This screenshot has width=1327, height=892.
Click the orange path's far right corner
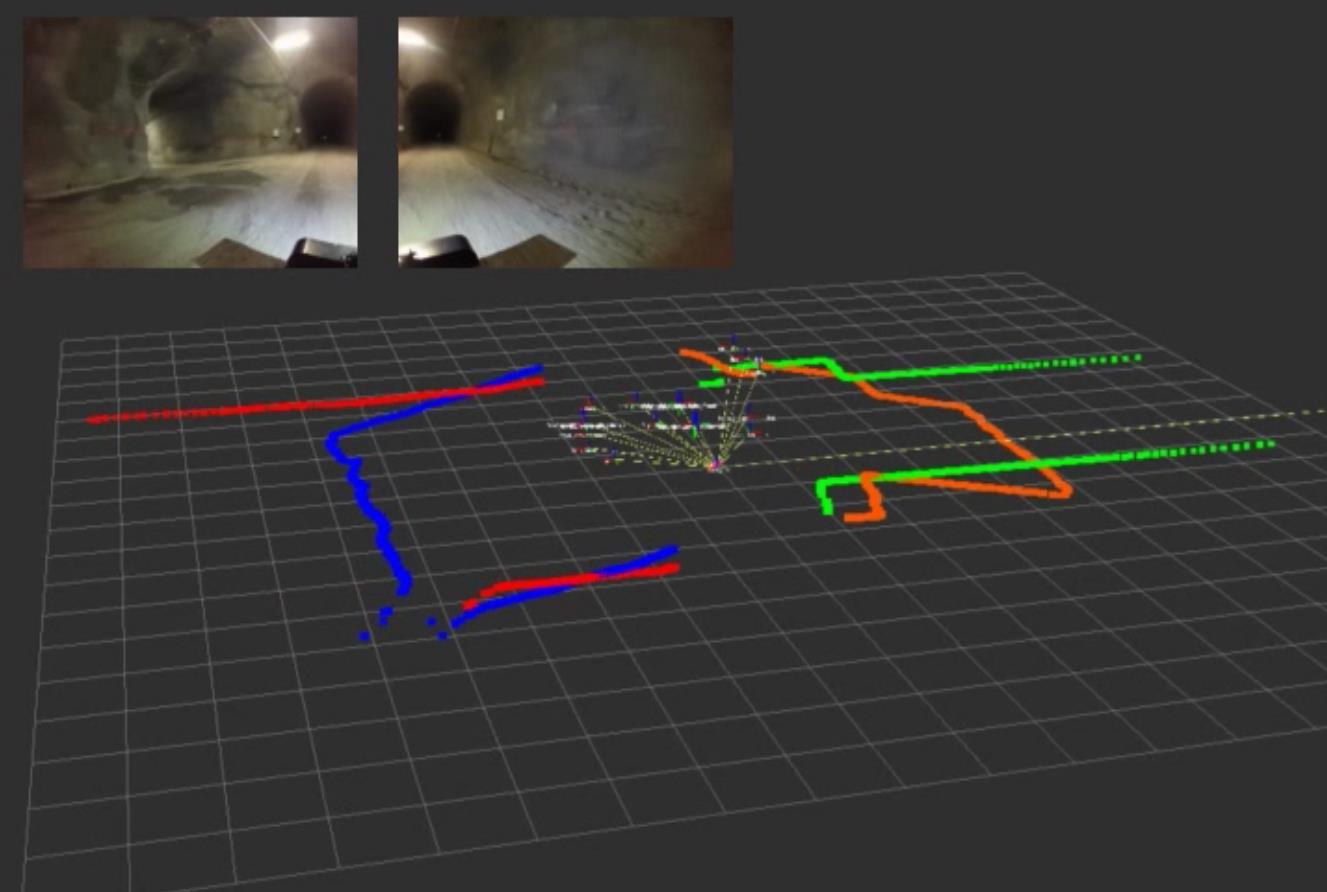click(1064, 491)
